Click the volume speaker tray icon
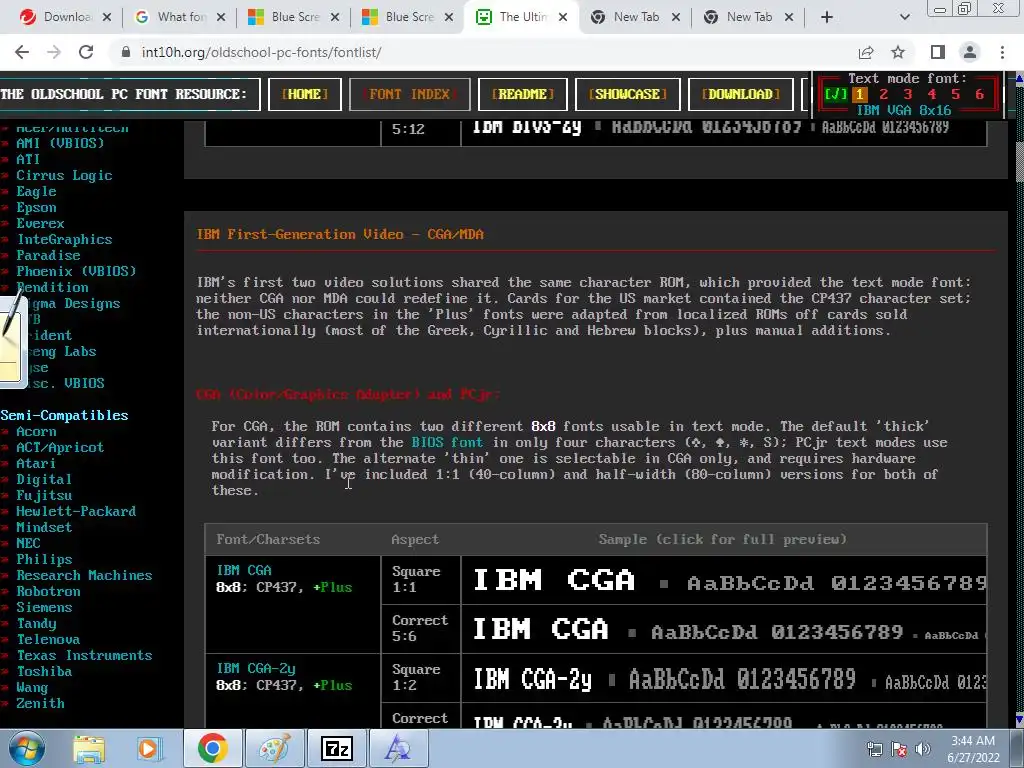 coord(922,750)
